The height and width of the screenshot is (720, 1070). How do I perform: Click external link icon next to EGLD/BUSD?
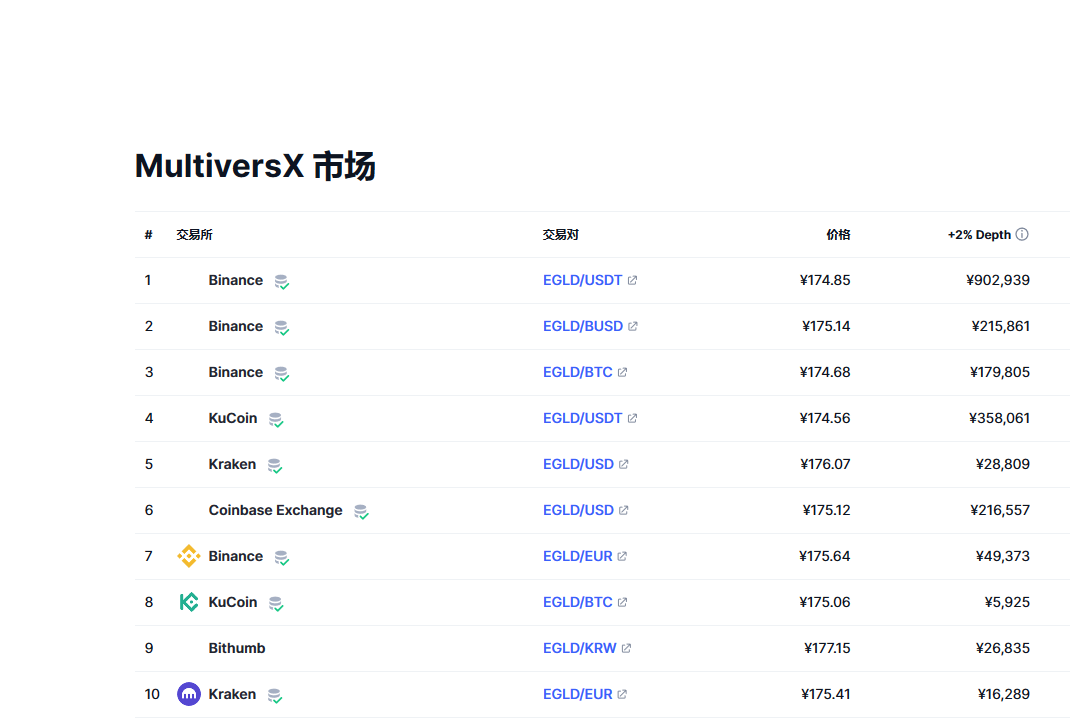pyautogui.click(x=633, y=326)
